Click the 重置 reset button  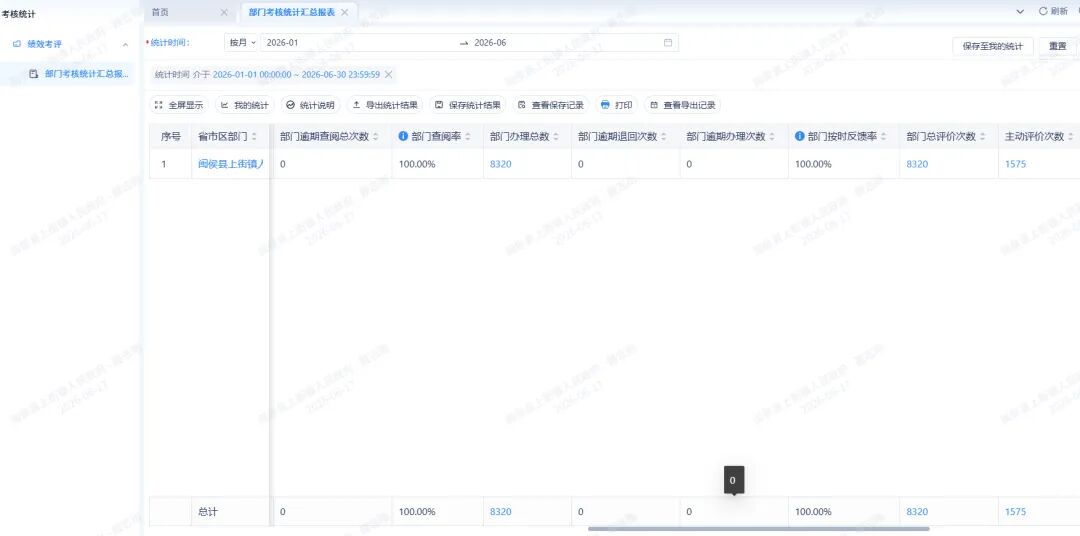[x=1057, y=46]
